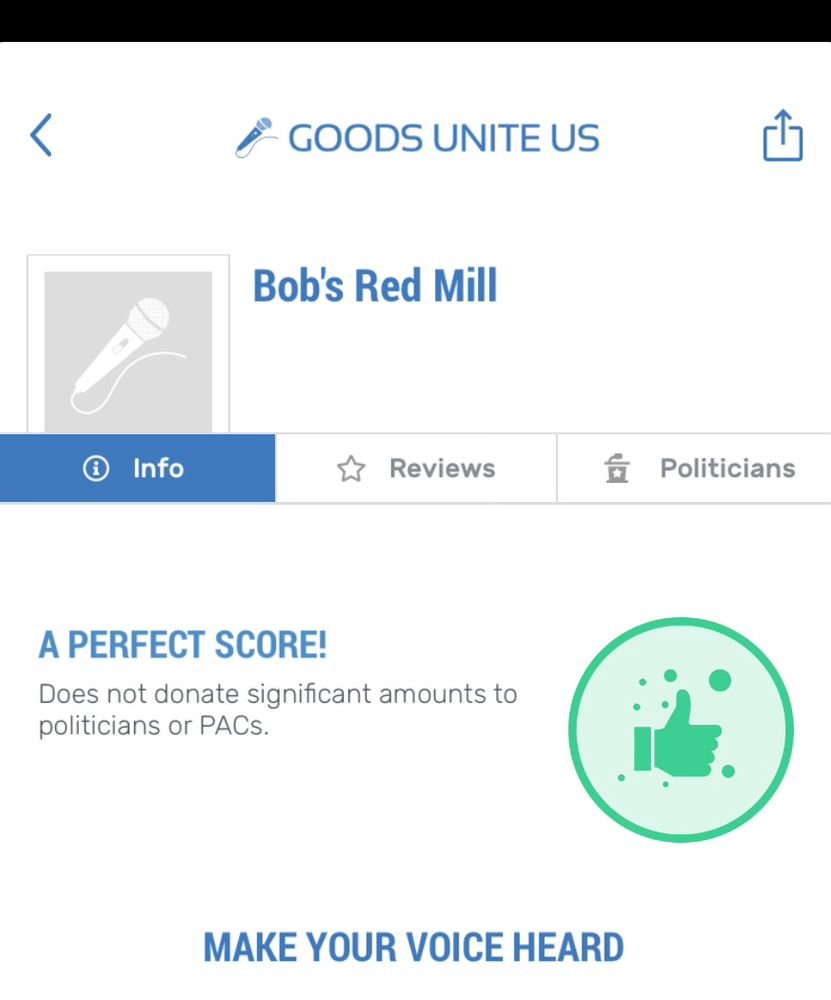Screen dimensions: 831x1000
Task: Tap the black status bar at the top
Action: [x=415, y=20]
